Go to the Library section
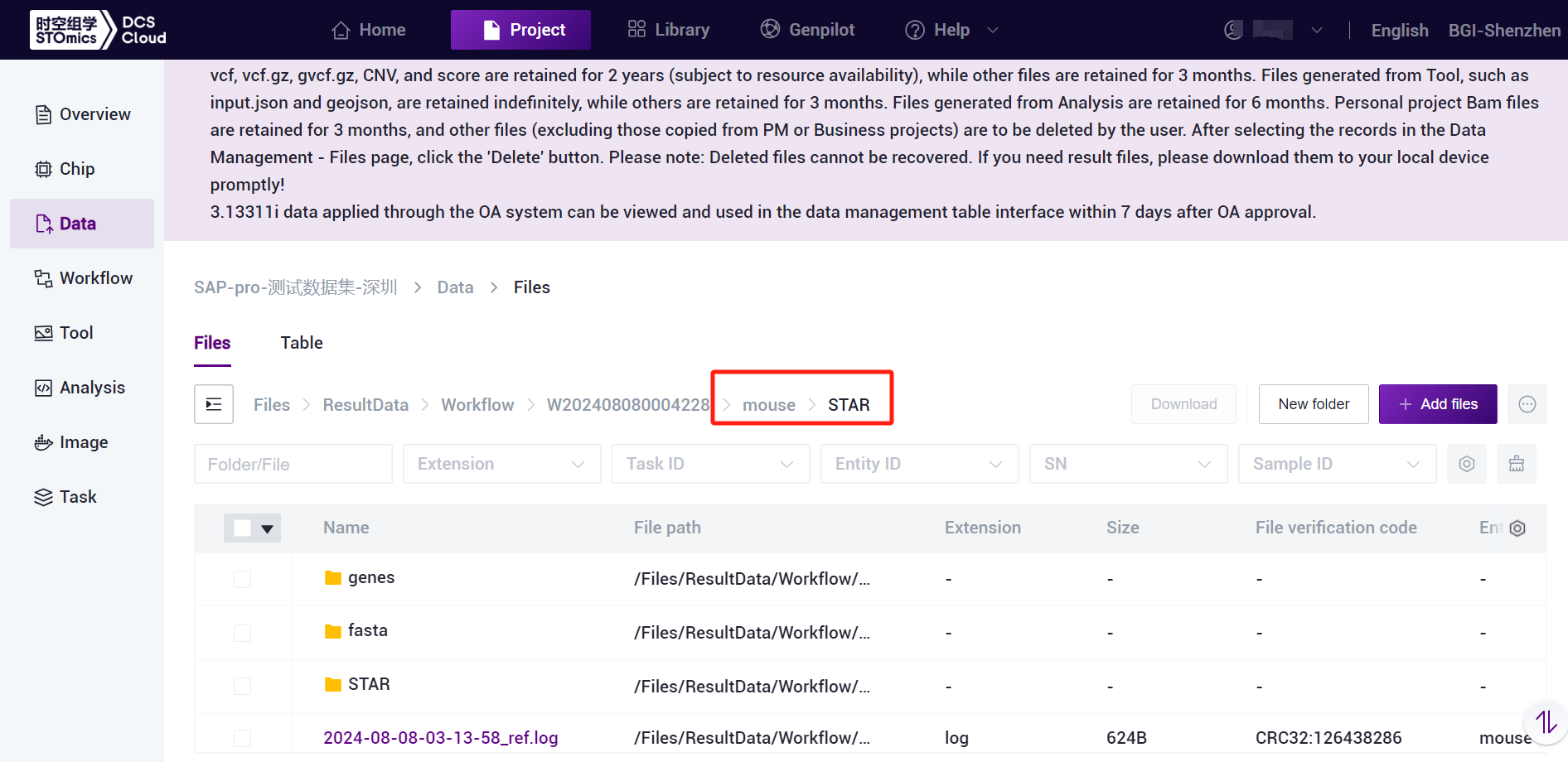 (669, 30)
